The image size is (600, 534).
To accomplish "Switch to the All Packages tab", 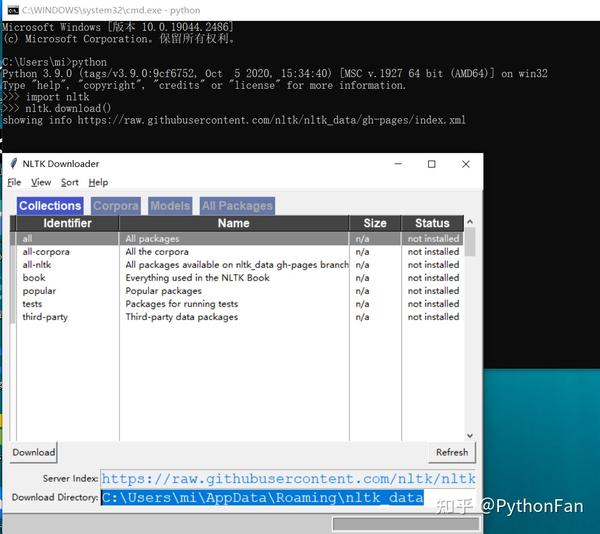I will click(x=237, y=206).
